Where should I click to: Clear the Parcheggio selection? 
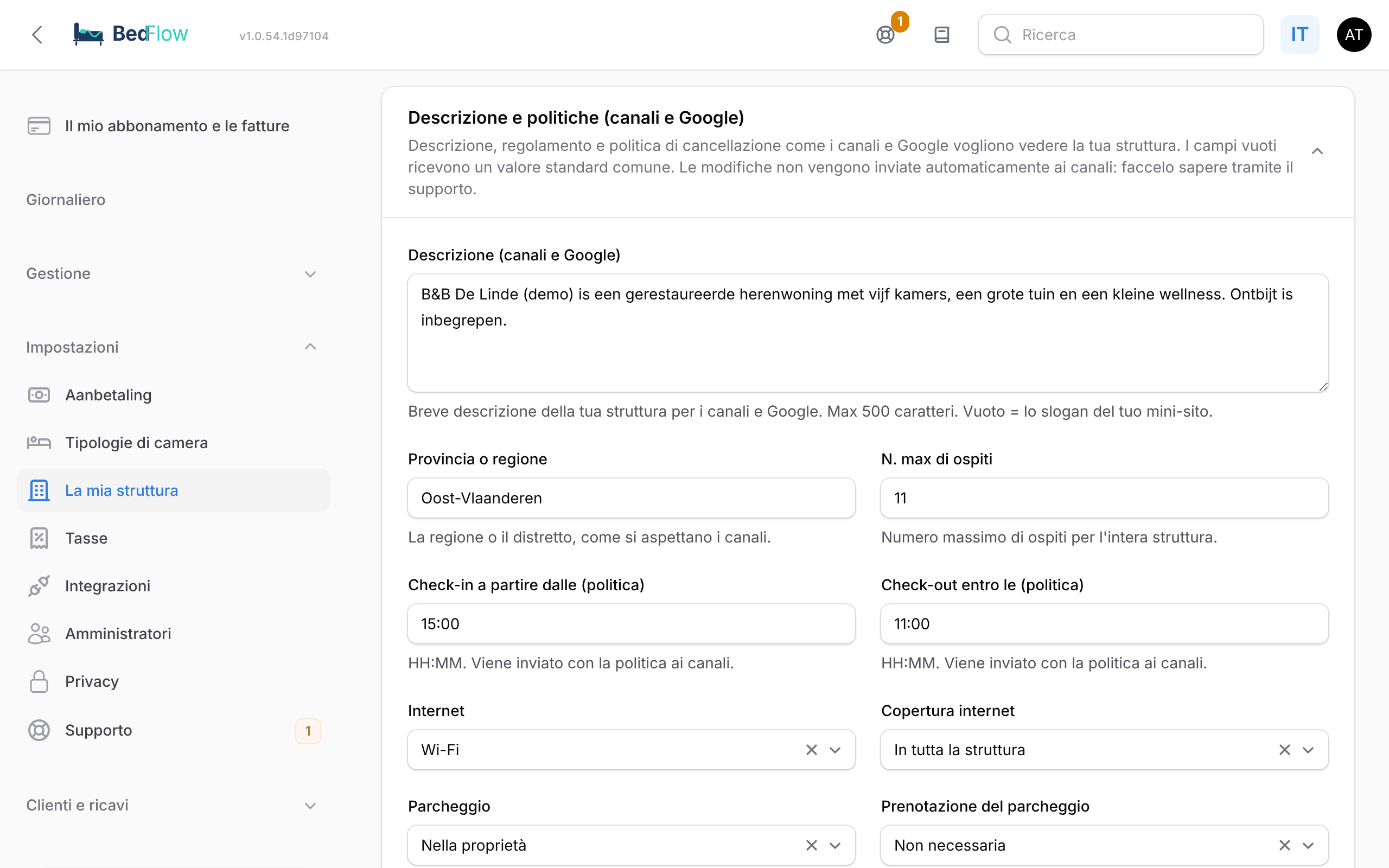coord(811,845)
